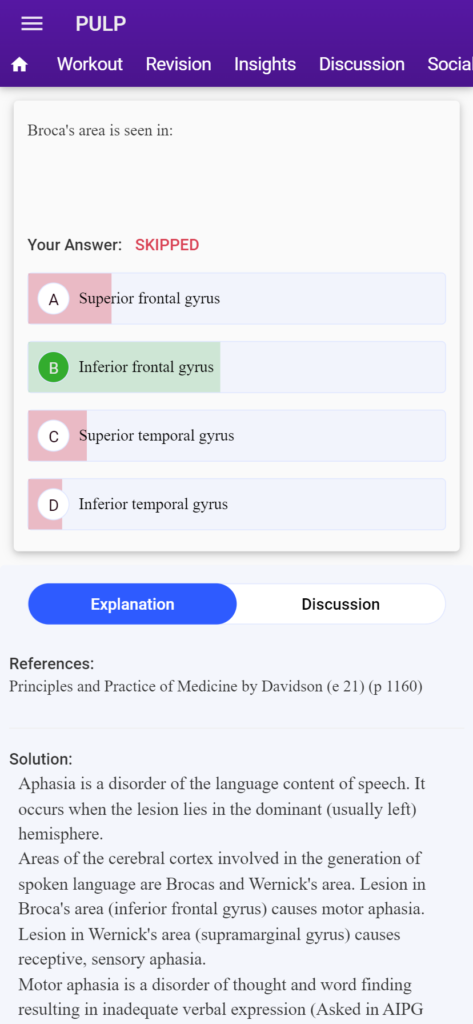This screenshot has height=1024, width=473.
Task: Select option A circle
Action: pyautogui.click(x=54, y=299)
